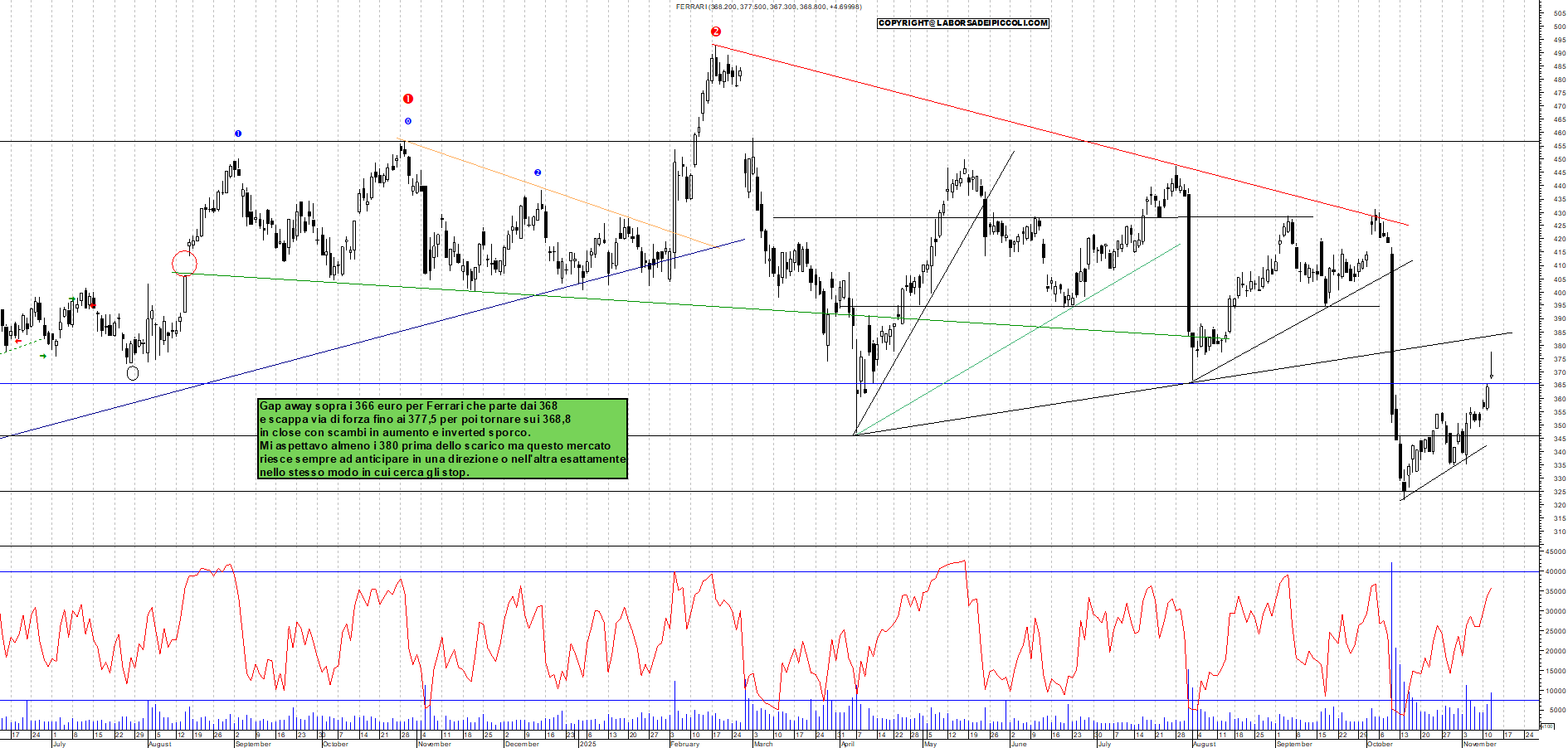The height and width of the screenshot is (748, 1568).
Task: Click the blue circled 0 marker
Action: point(407,121)
